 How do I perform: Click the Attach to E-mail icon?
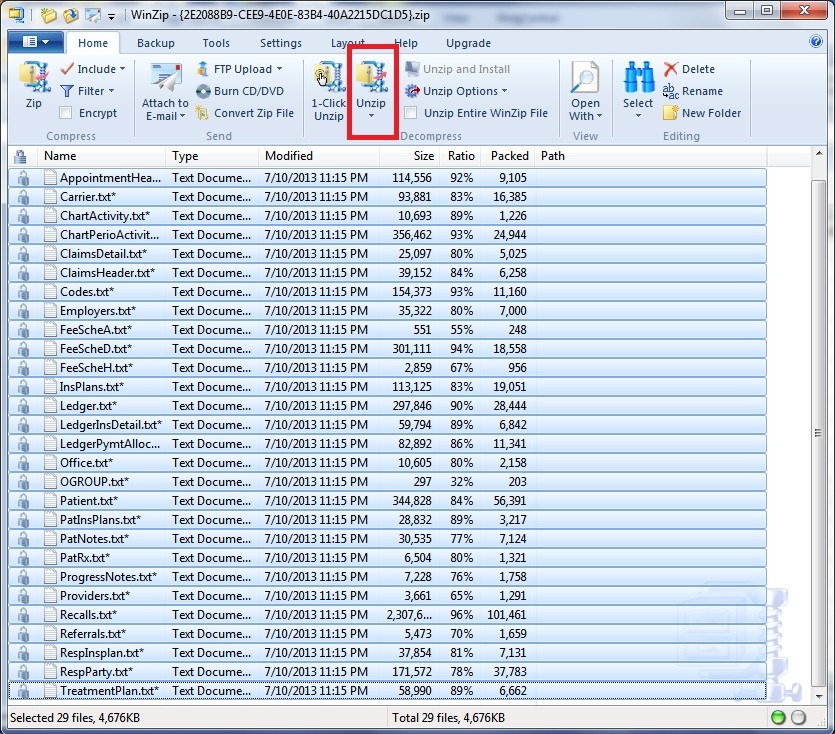(166, 79)
